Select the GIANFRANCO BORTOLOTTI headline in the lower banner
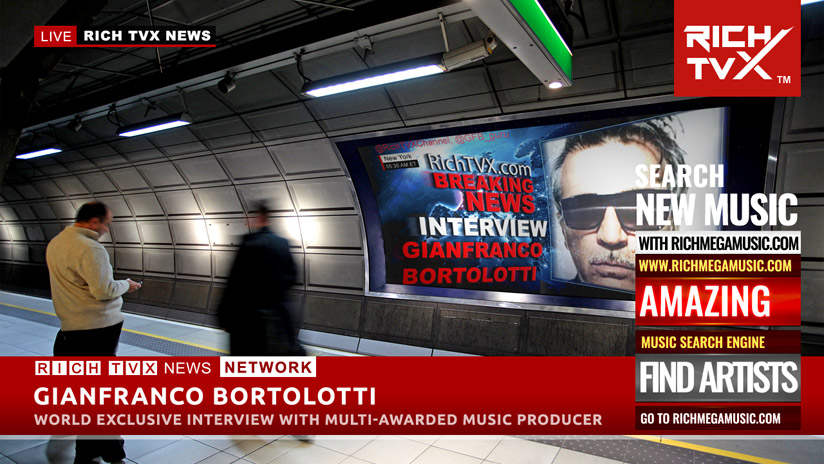The width and height of the screenshot is (824, 464). click(x=205, y=395)
